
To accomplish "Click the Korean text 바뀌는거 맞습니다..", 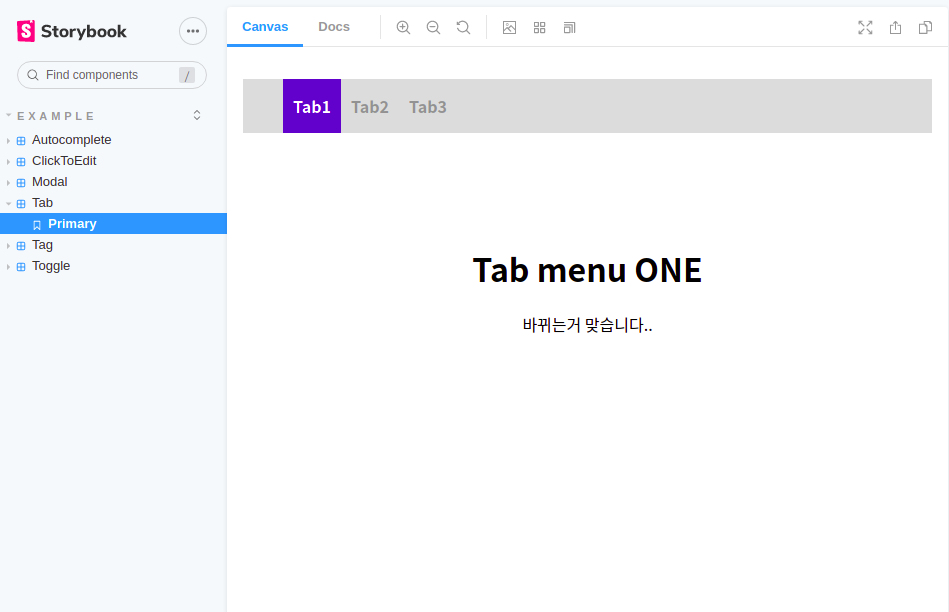I will tap(587, 325).
